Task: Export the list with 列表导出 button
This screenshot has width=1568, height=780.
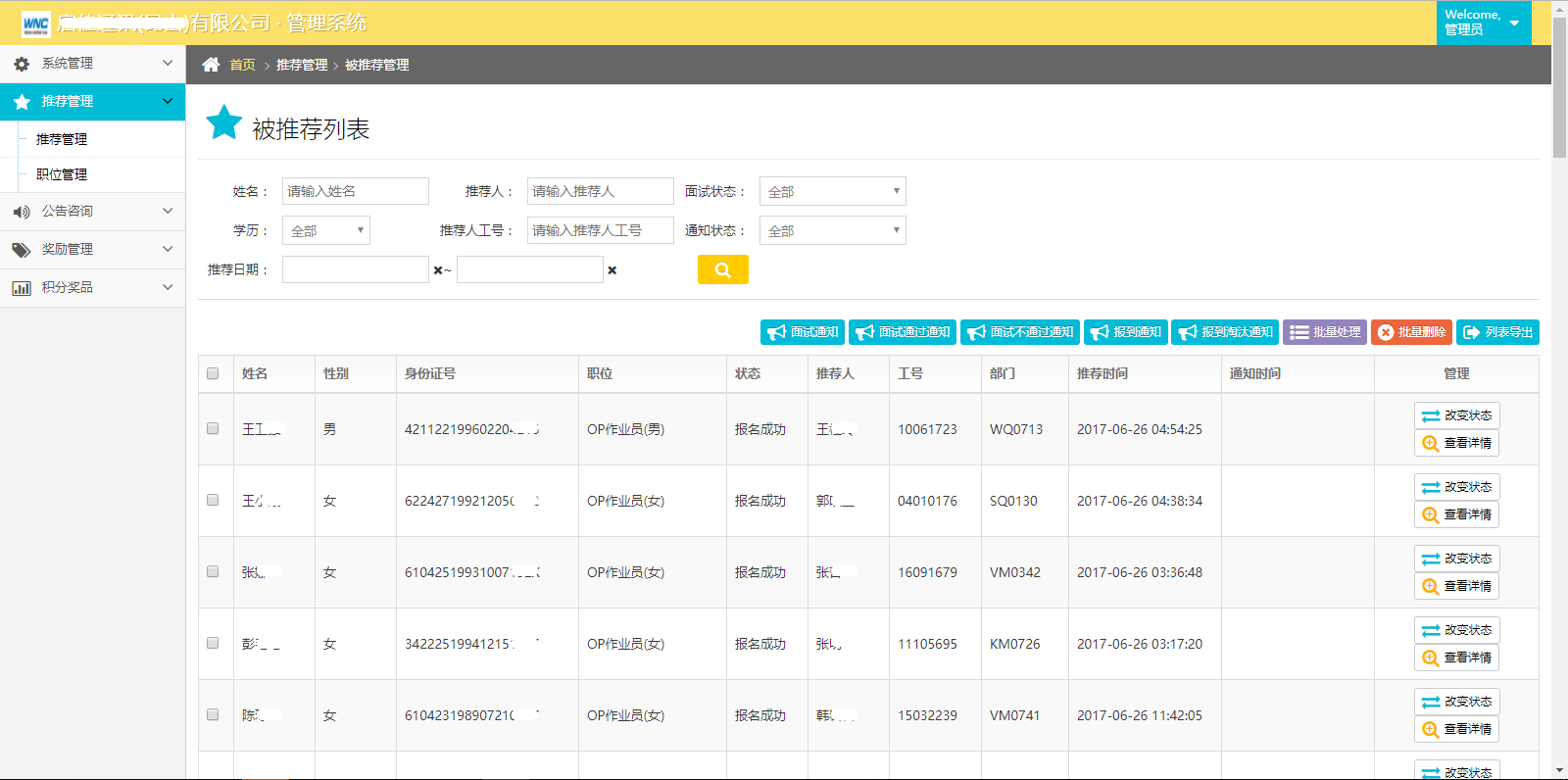Action: click(1497, 332)
